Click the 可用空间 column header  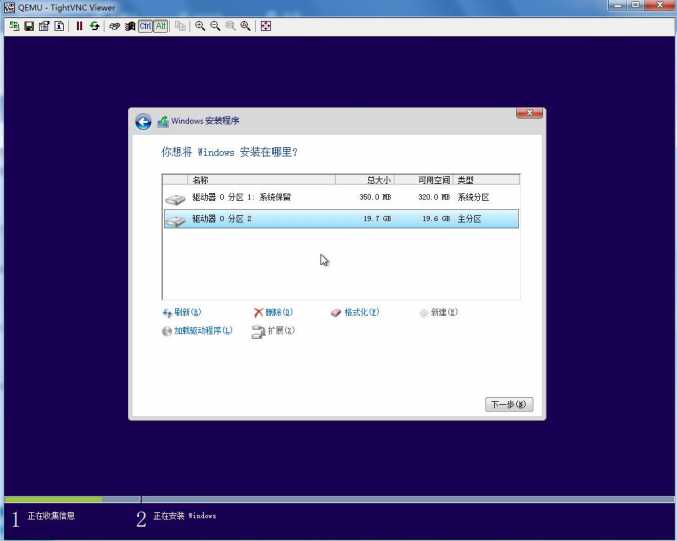pyautogui.click(x=424, y=180)
